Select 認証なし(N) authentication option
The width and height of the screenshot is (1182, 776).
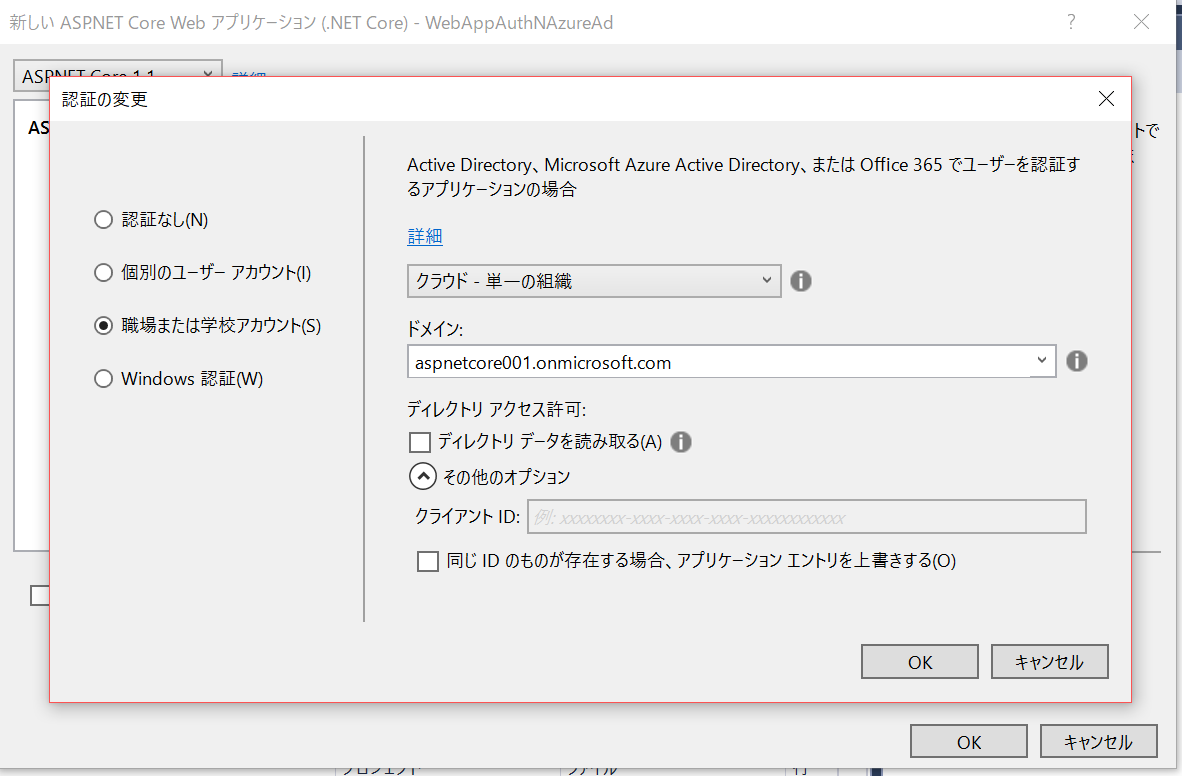[x=103, y=219]
